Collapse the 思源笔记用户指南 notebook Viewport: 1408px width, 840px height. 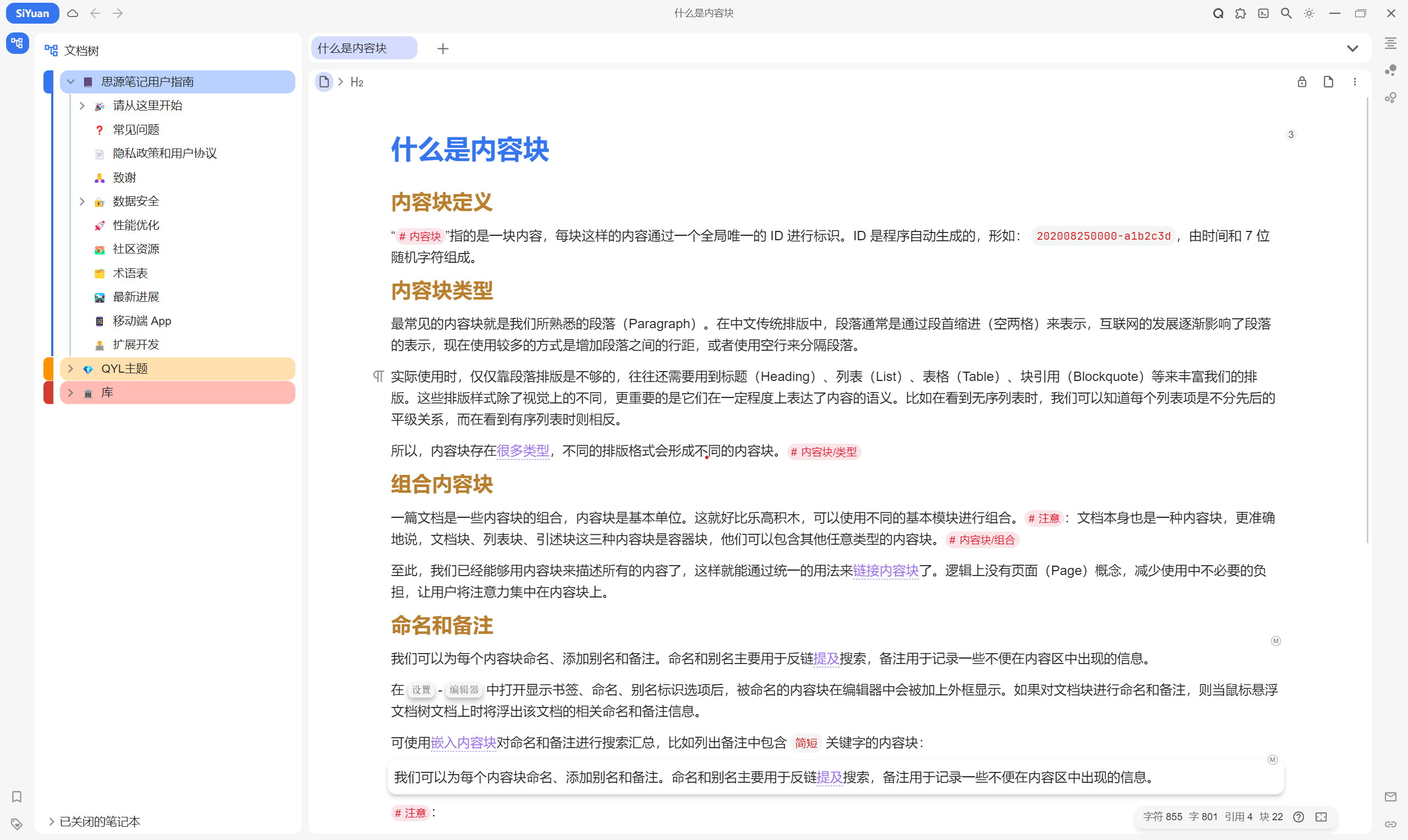pyautogui.click(x=70, y=81)
